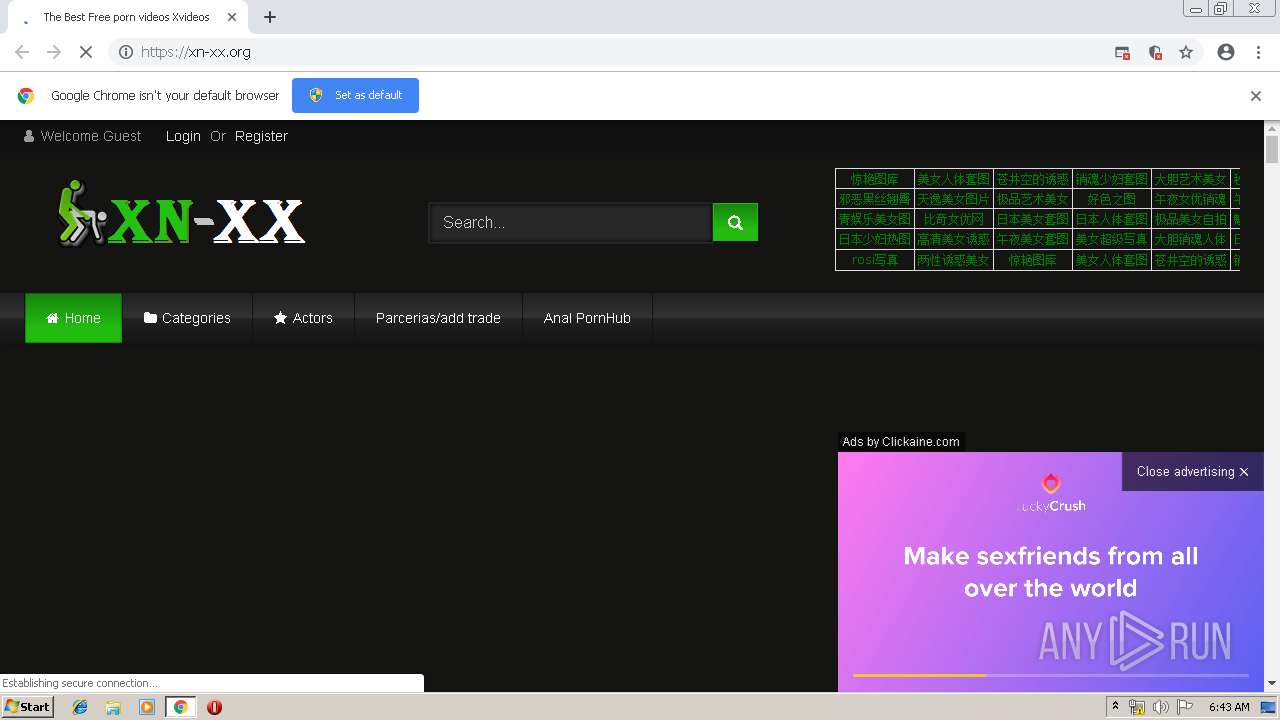Screen dimensions: 1280x720
Task: Focus the Search text box
Action: click(570, 222)
